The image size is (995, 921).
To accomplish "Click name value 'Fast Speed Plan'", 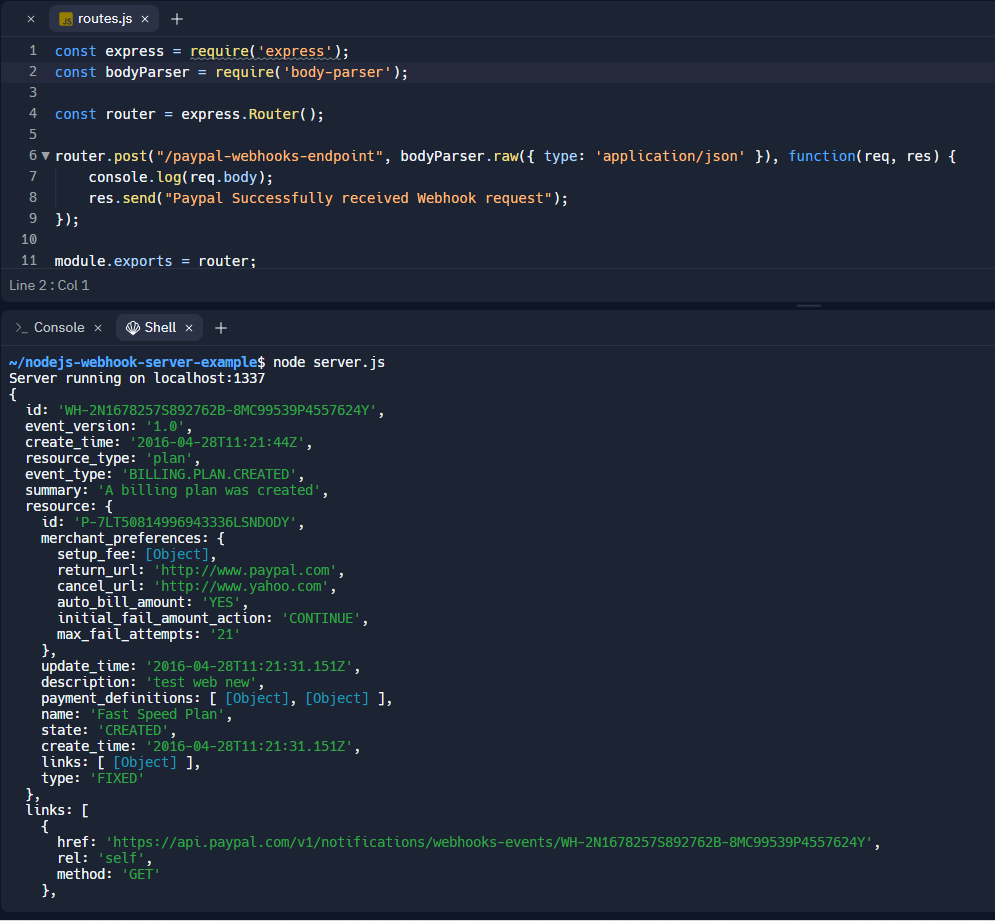I will 157,714.
